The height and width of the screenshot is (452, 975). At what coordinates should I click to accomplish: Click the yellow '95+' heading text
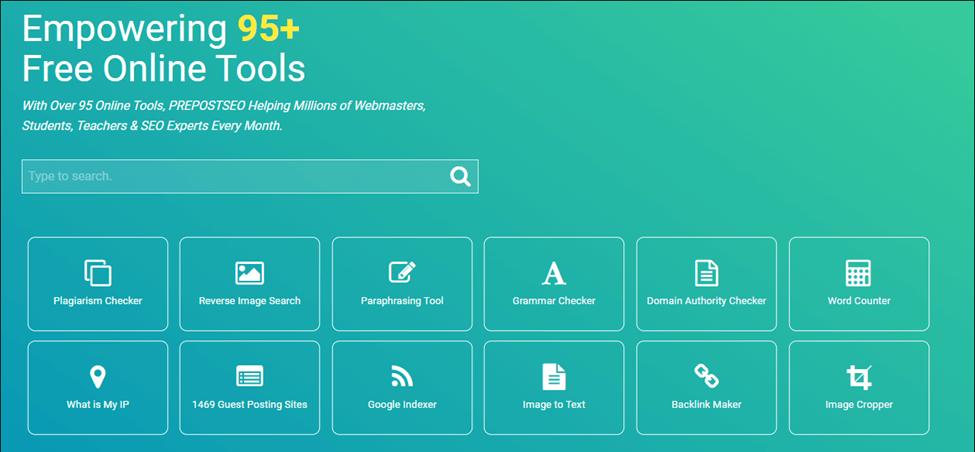click(x=269, y=29)
